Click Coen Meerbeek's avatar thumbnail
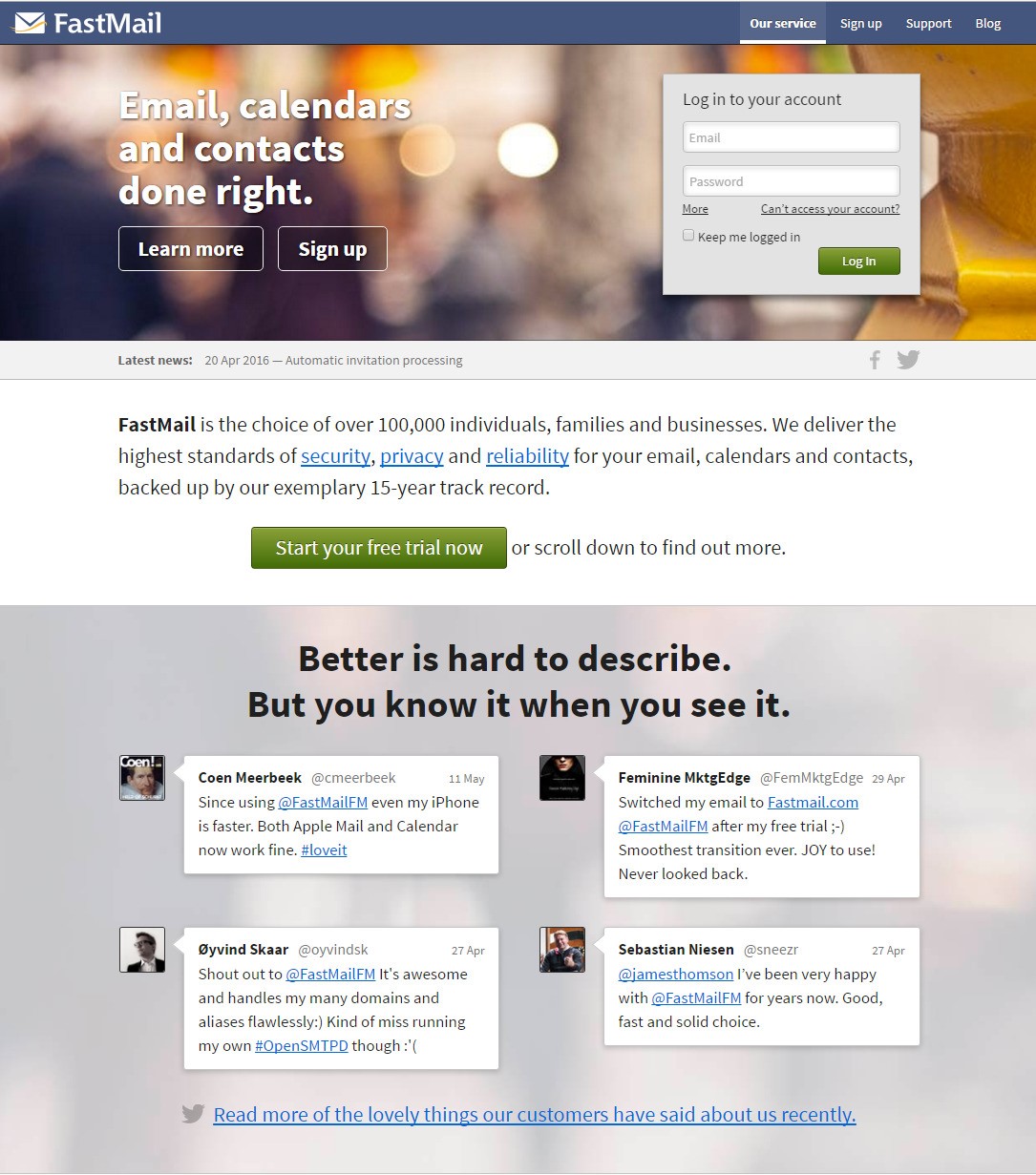Image resolution: width=1036 pixels, height=1175 pixels. pos(142,777)
